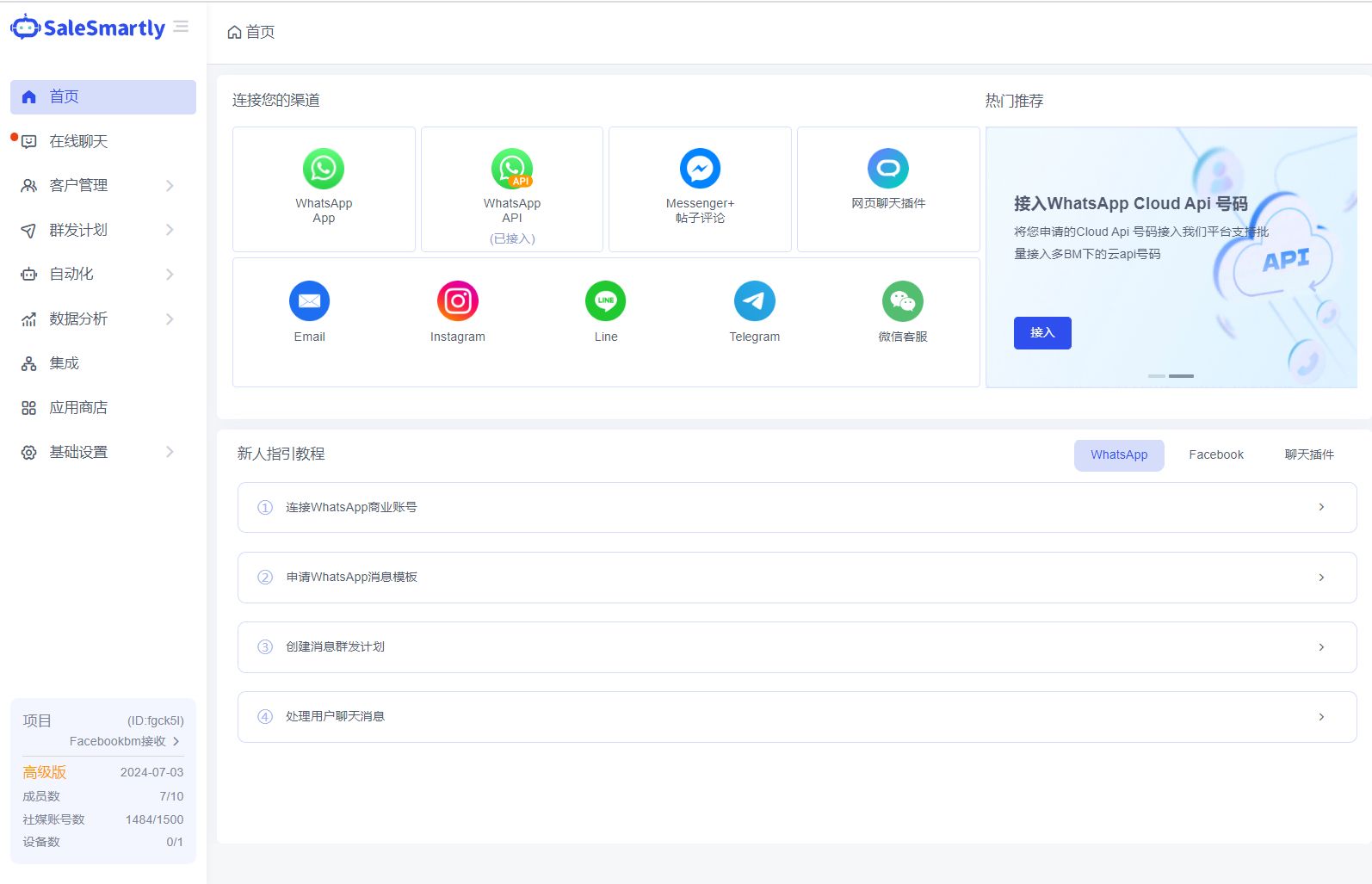Select the Messenger+ channel icon
Image resolution: width=1372 pixels, height=884 pixels.
(x=700, y=169)
